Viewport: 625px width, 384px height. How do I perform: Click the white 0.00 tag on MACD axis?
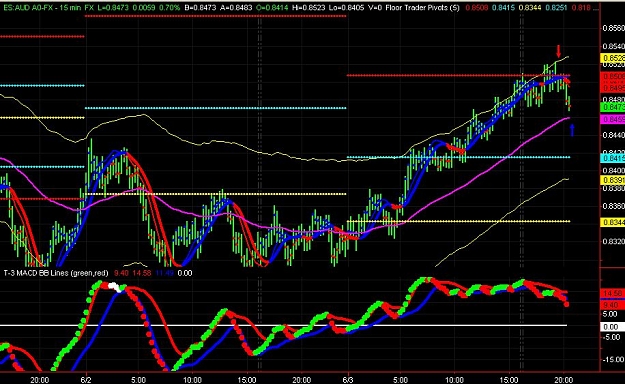[x=612, y=327]
